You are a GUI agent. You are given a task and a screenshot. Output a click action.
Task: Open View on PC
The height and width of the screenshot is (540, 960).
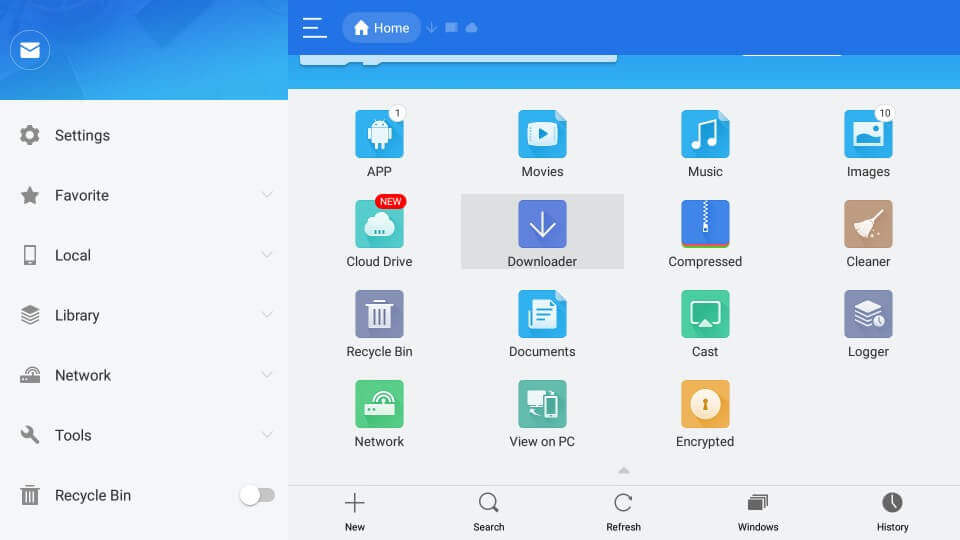pyautogui.click(x=542, y=404)
